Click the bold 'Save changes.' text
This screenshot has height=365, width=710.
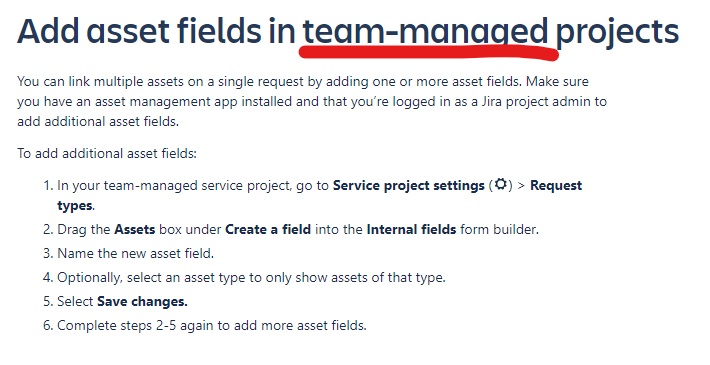tap(142, 302)
